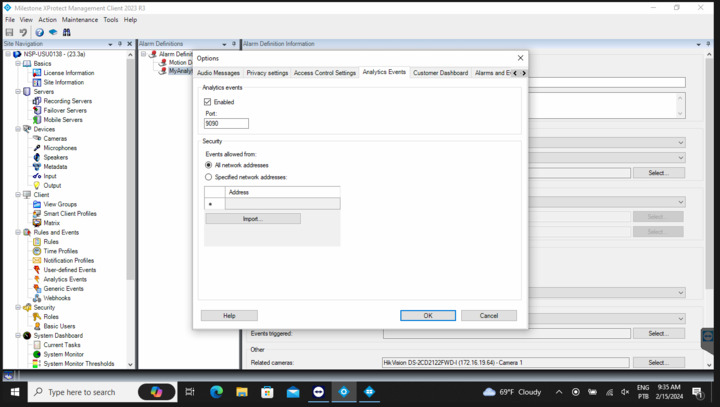Open Analytics Events in the site navigation
This screenshot has width=720, height=407.
pos(64,279)
